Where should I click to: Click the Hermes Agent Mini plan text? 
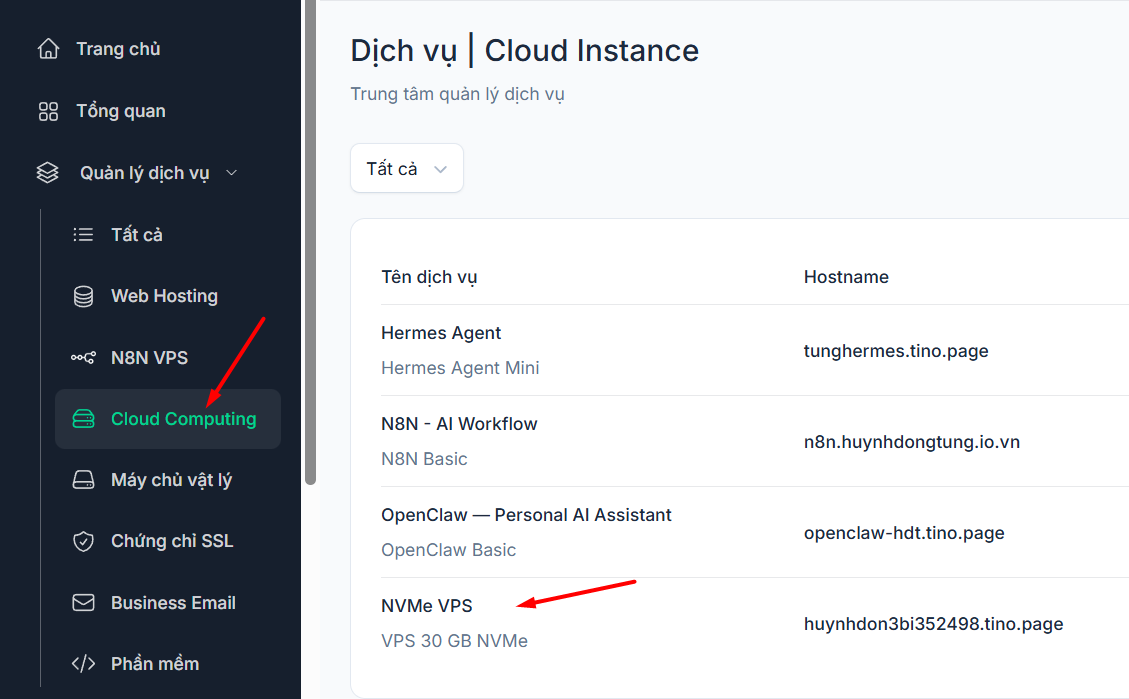click(x=460, y=368)
